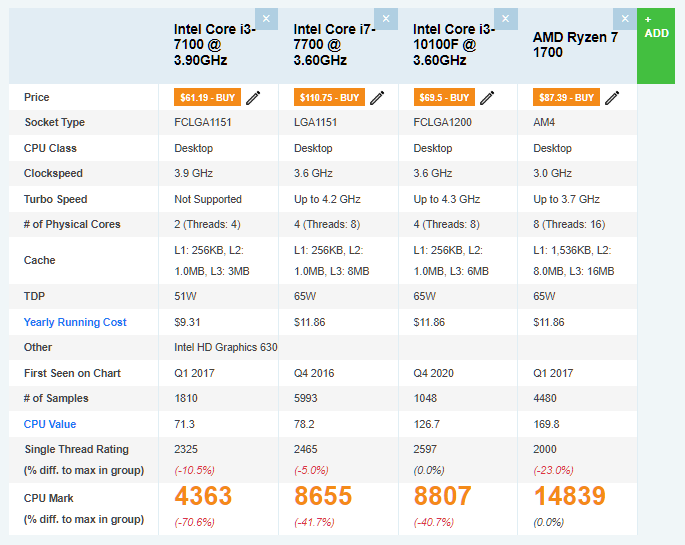Click the 78.2 CPU value cell
The image size is (685, 545).
(304, 424)
